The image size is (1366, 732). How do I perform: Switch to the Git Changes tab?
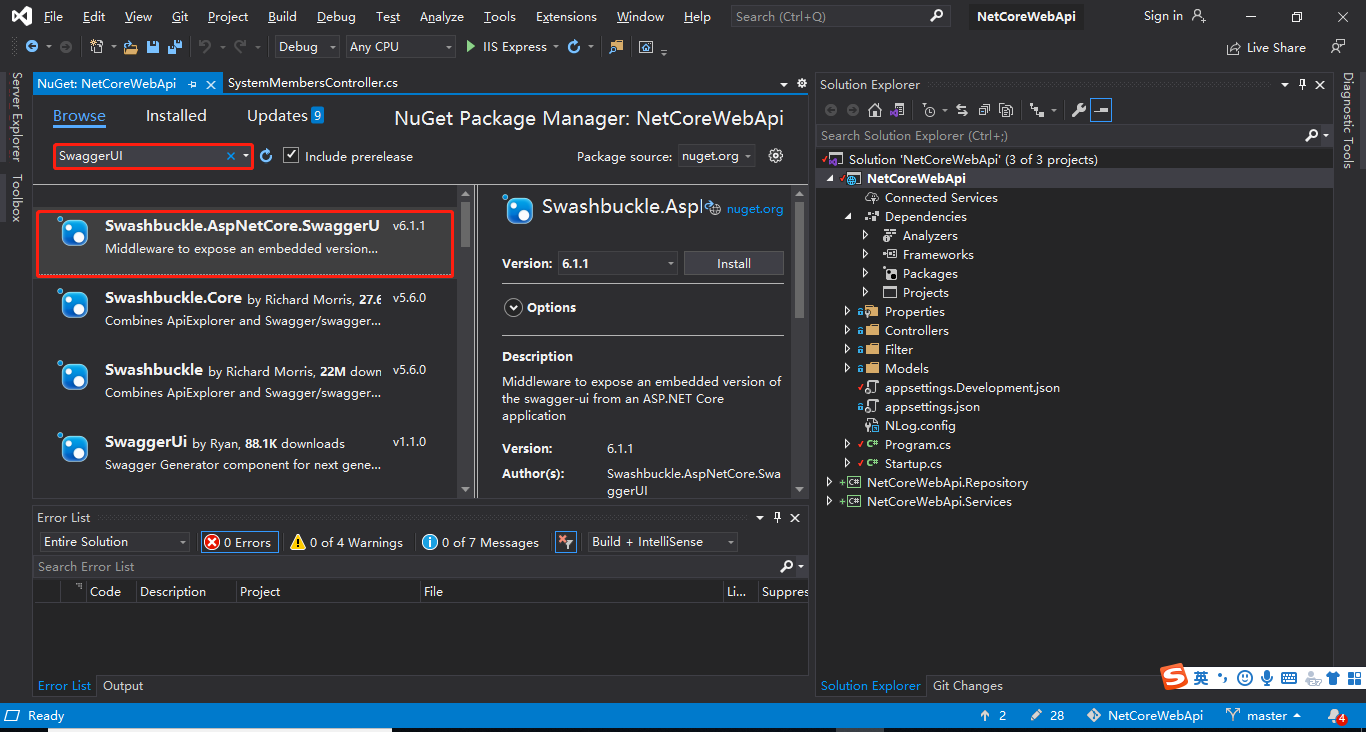point(968,686)
